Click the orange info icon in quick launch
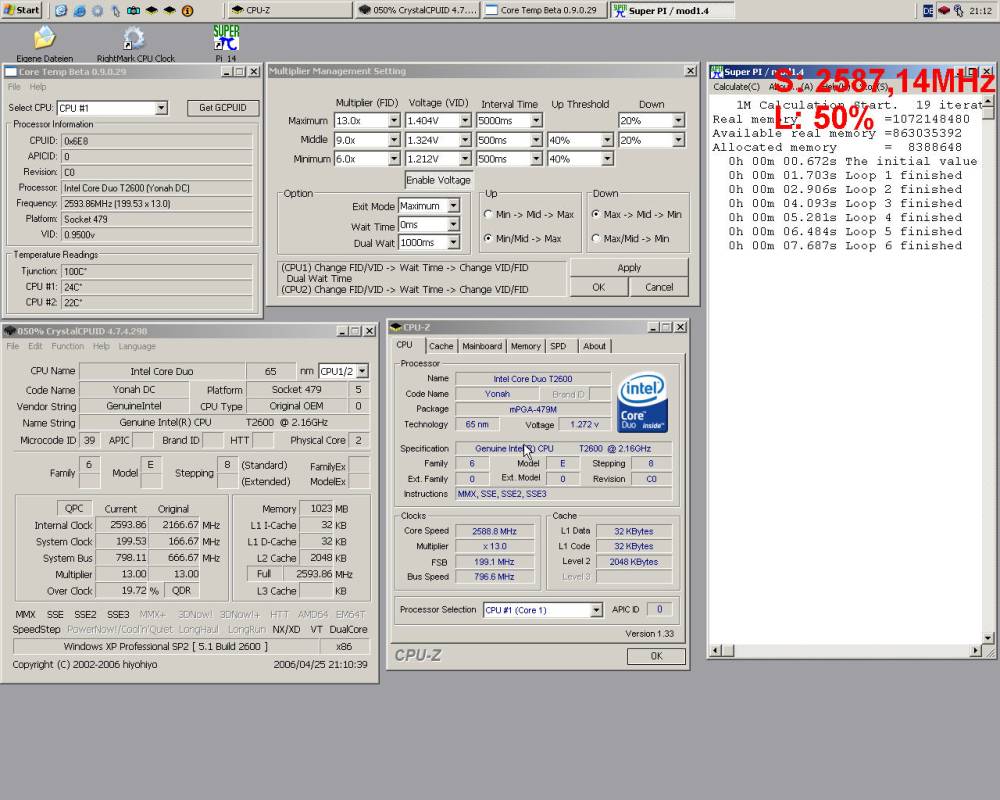 click(188, 10)
